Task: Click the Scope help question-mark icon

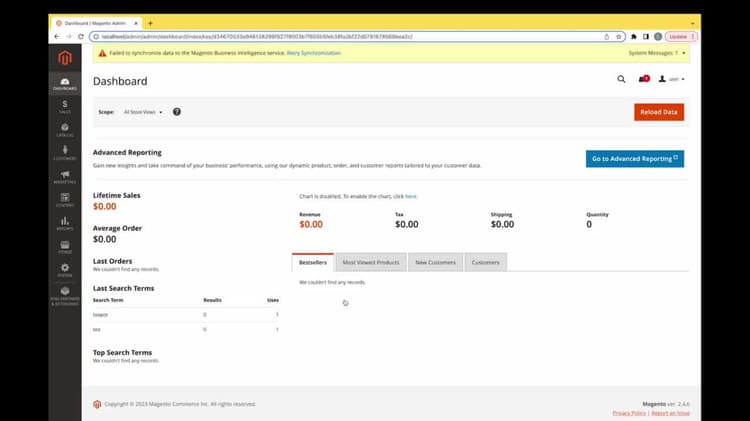Action: click(176, 111)
